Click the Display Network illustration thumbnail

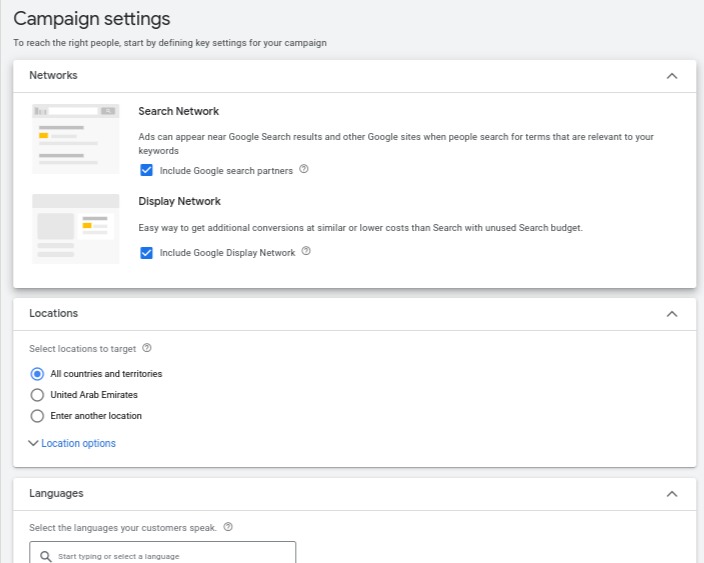pos(75,229)
